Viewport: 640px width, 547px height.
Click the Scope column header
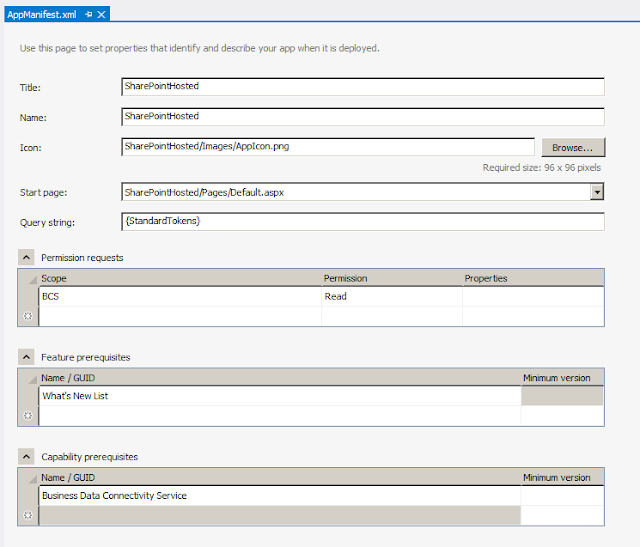coord(180,278)
